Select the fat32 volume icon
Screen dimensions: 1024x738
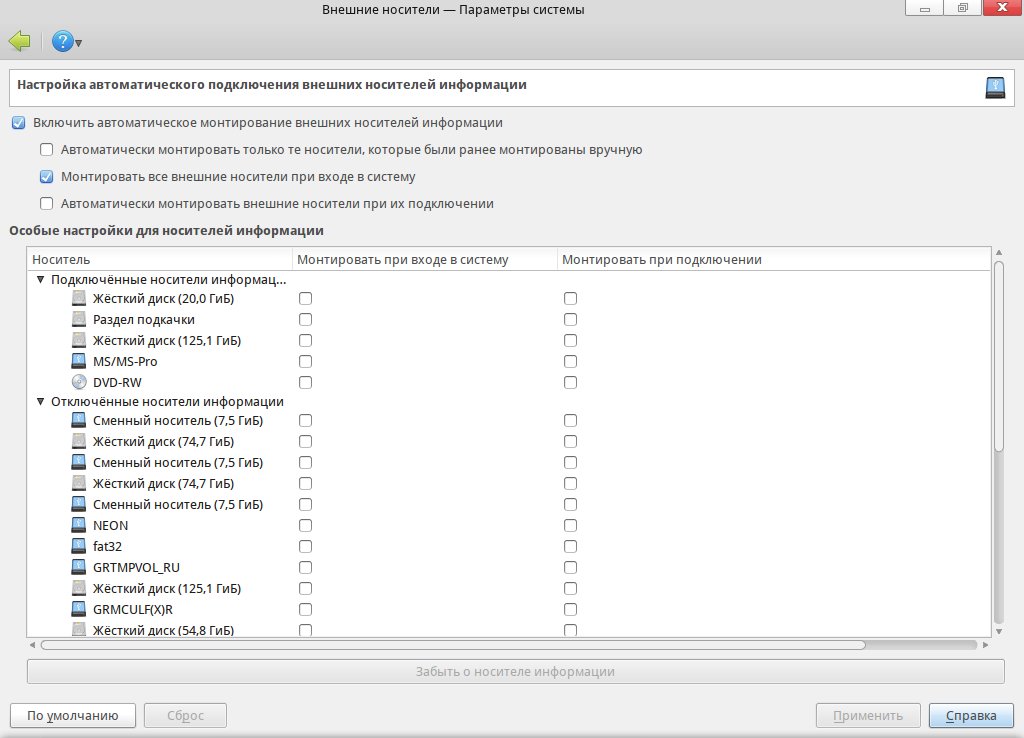tap(79, 546)
